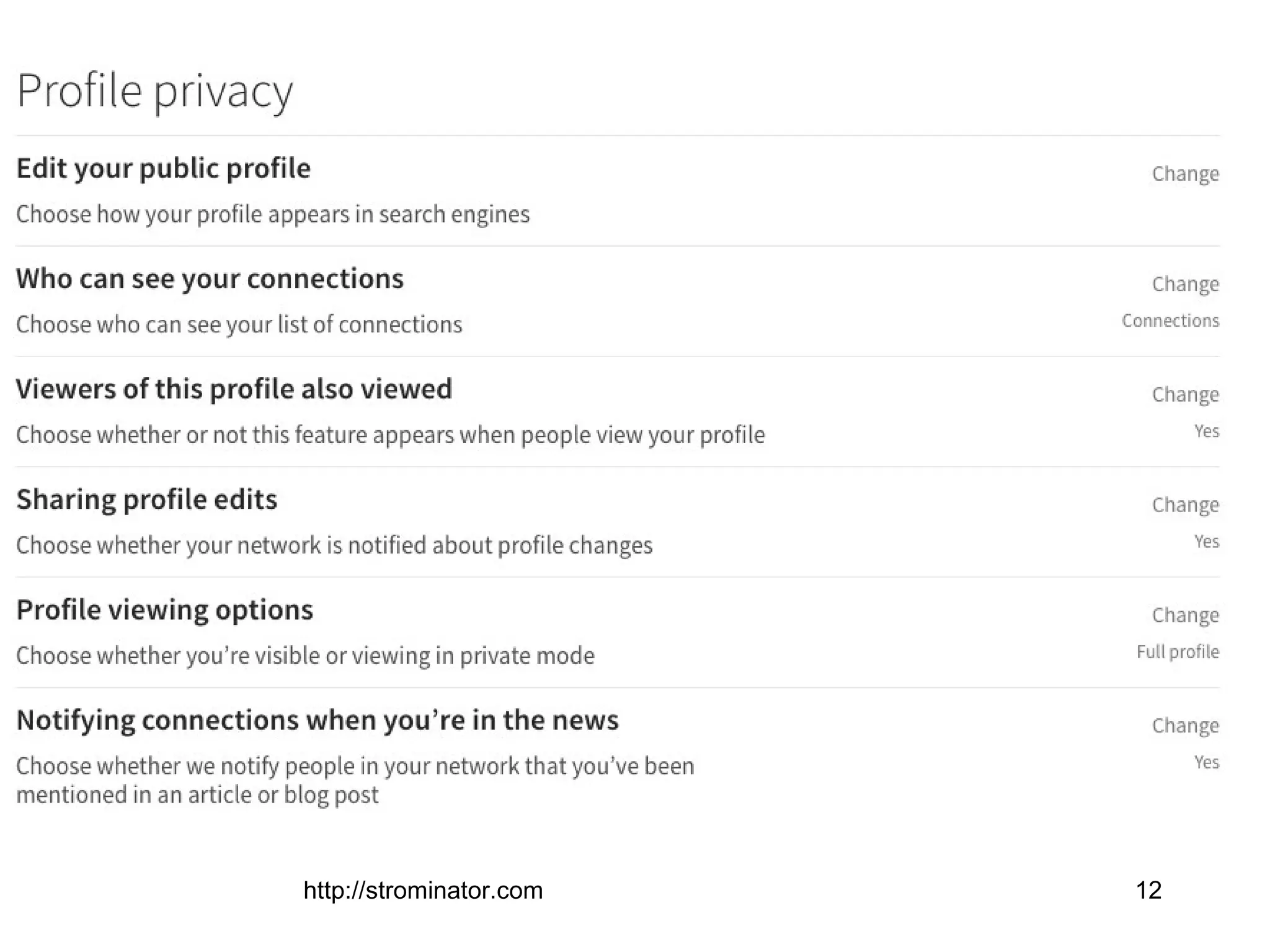This screenshot has height=952, width=1270.
Task: Click the search engines description text
Action: (x=273, y=214)
